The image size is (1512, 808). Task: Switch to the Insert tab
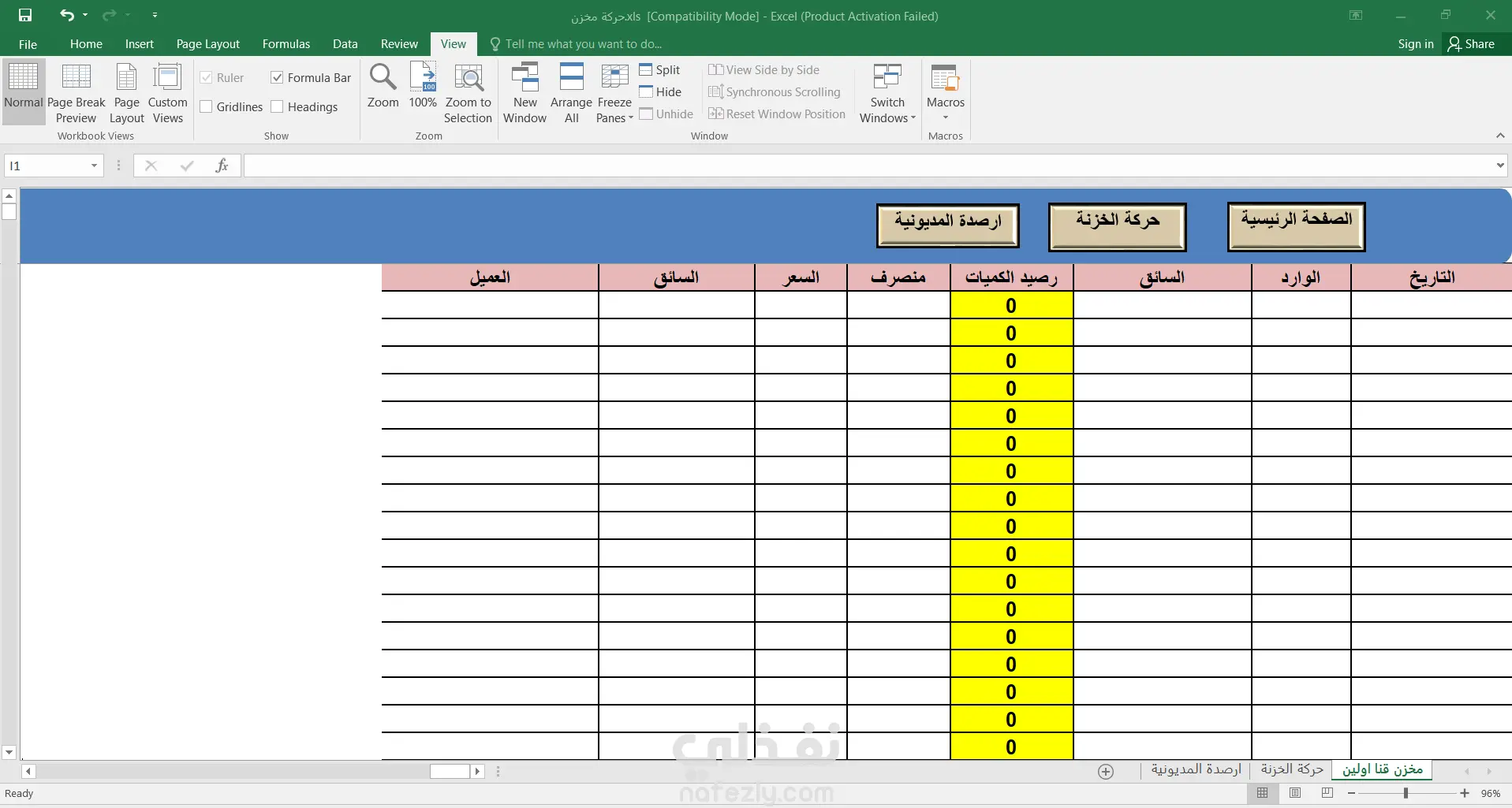tap(140, 44)
